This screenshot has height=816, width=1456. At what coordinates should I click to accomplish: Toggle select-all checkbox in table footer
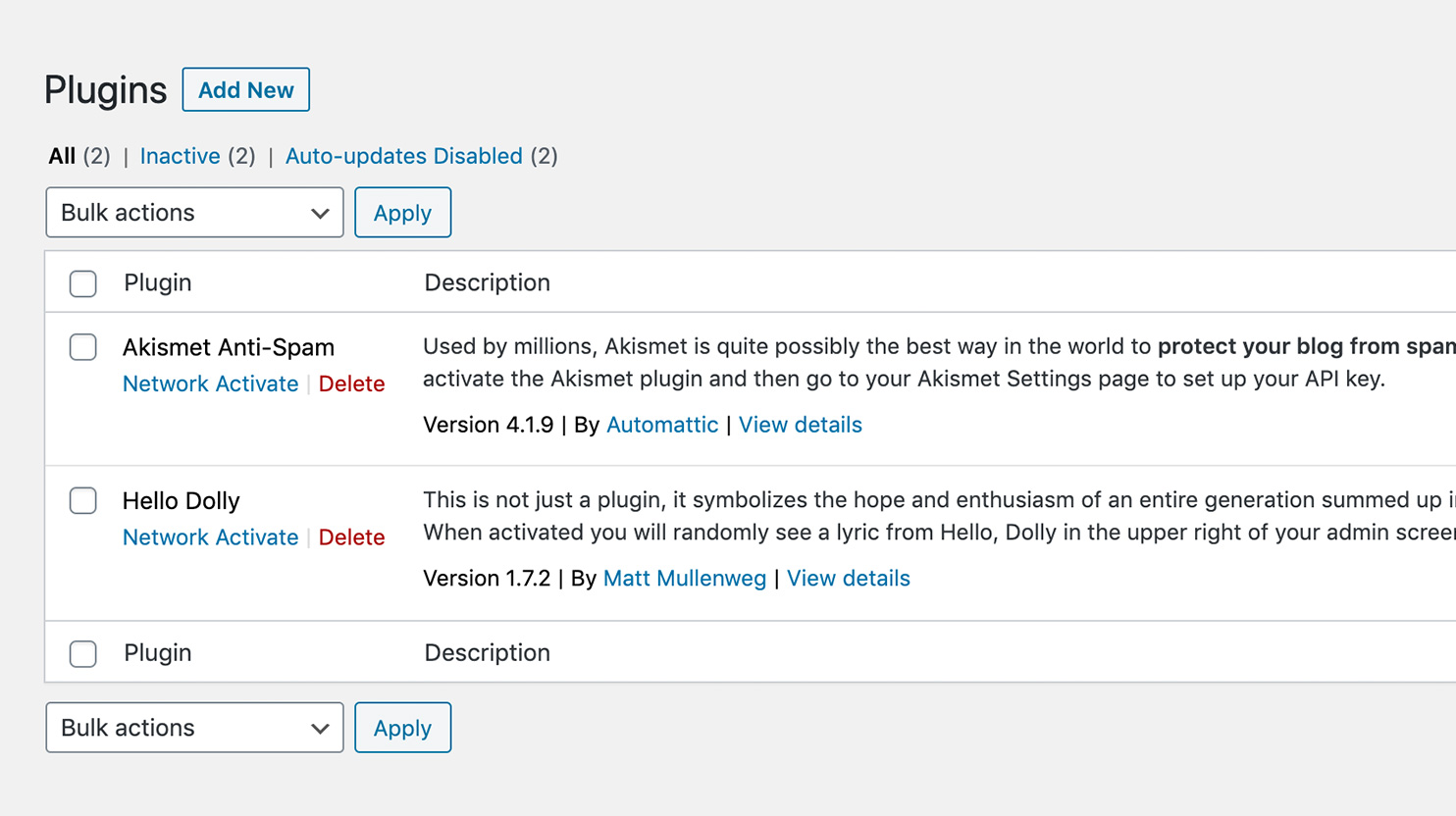(83, 653)
